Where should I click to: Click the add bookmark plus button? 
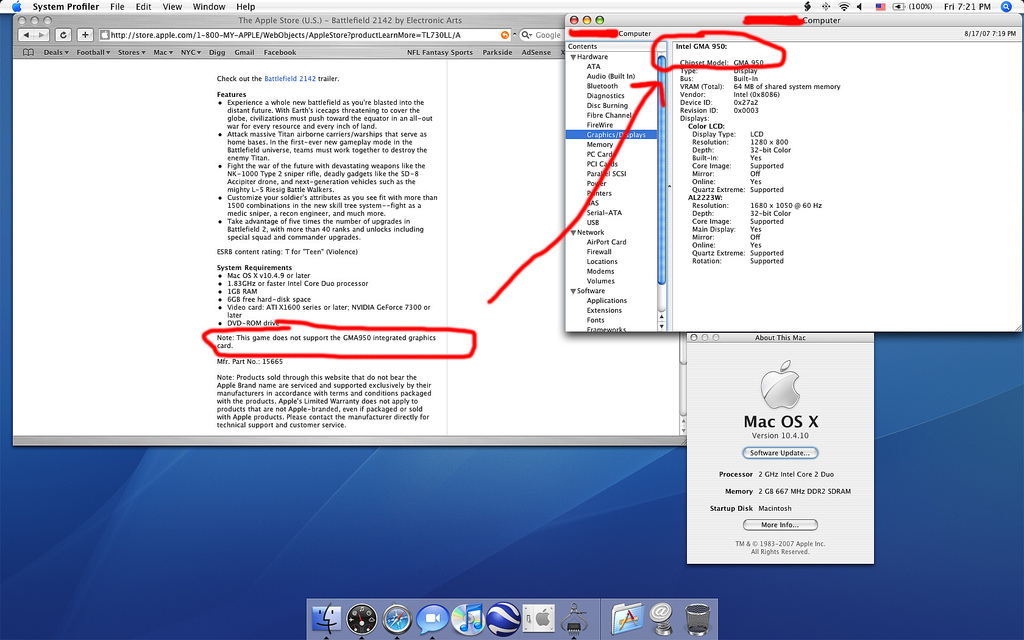(85, 35)
